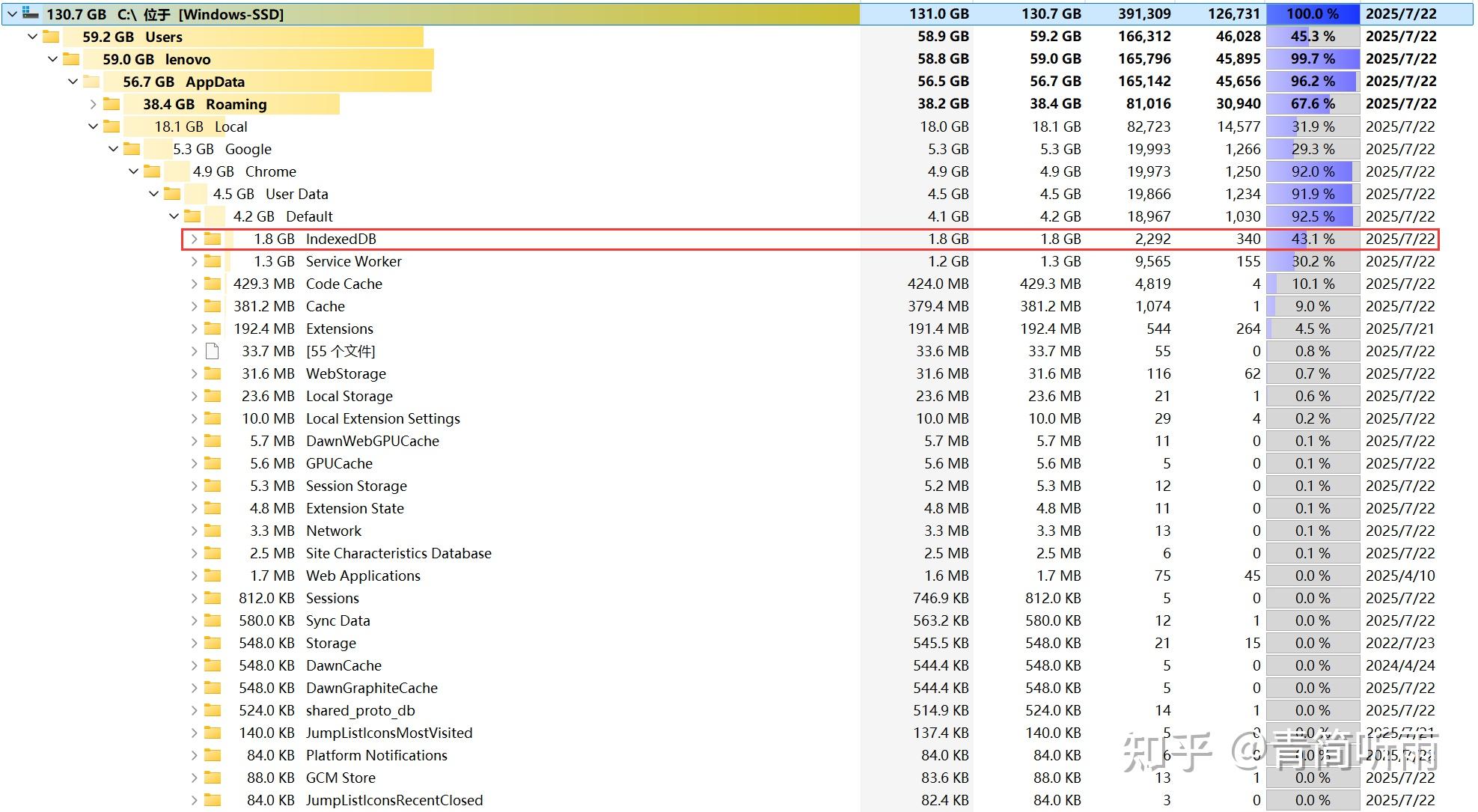Image resolution: width=1478 pixels, height=812 pixels.
Task: Collapse the Default folder node
Action: click(174, 216)
